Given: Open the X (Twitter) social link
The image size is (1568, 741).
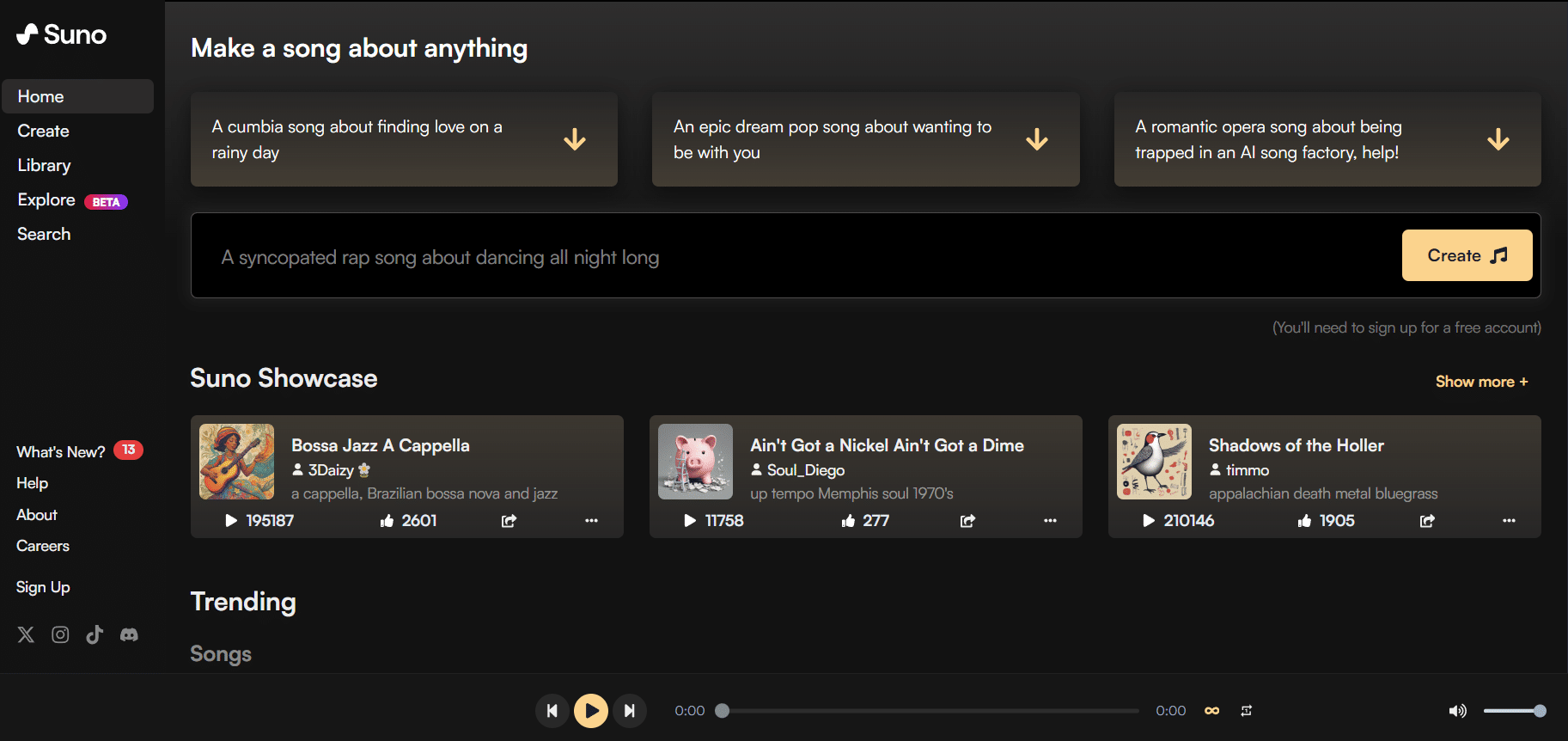Looking at the screenshot, I should (26, 634).
